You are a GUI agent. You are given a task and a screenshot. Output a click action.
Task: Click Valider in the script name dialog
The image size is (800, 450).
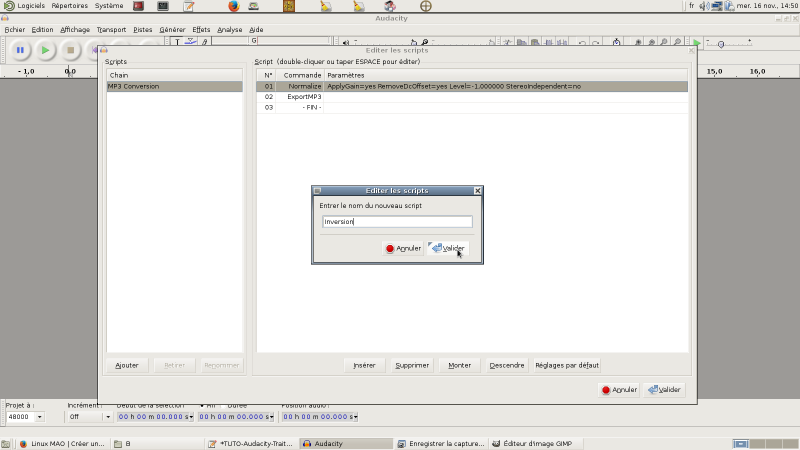tap(448, 248)
